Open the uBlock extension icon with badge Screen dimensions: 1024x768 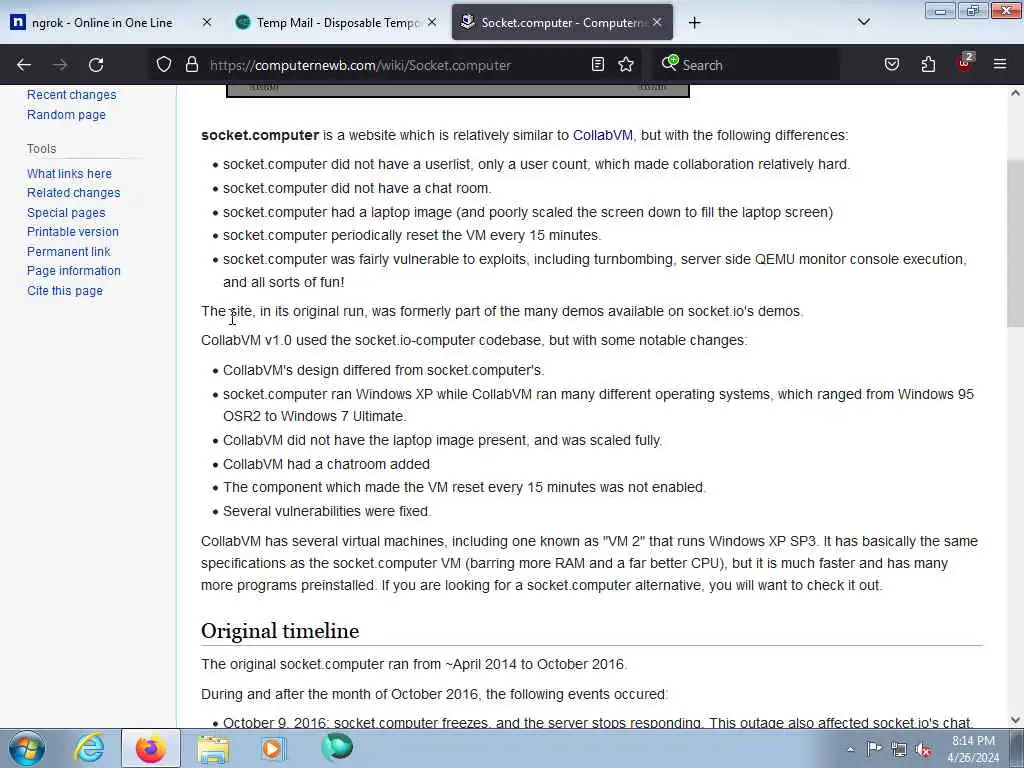965,63
